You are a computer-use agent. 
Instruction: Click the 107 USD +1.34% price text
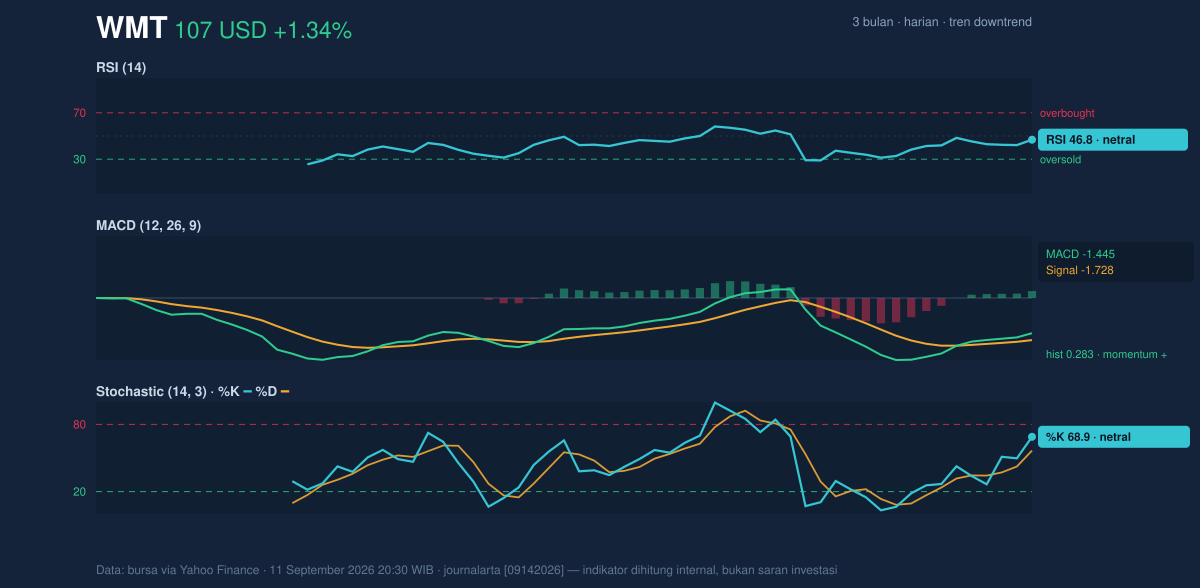click(263, 30)
